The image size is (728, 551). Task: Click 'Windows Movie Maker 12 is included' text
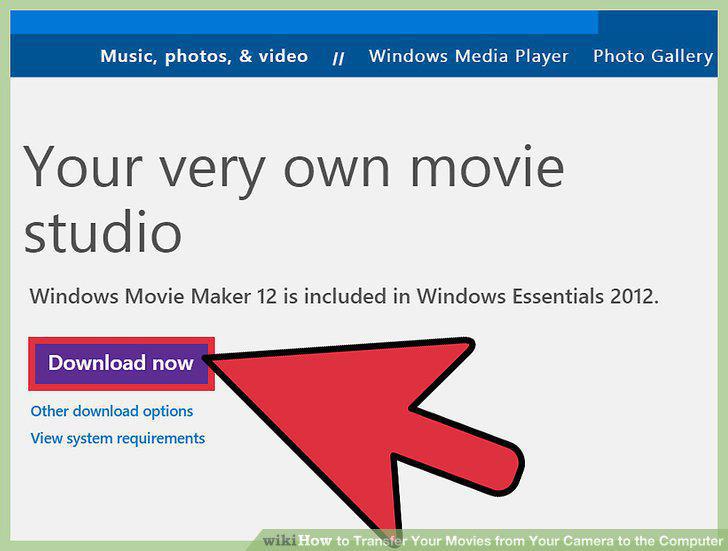208,296
